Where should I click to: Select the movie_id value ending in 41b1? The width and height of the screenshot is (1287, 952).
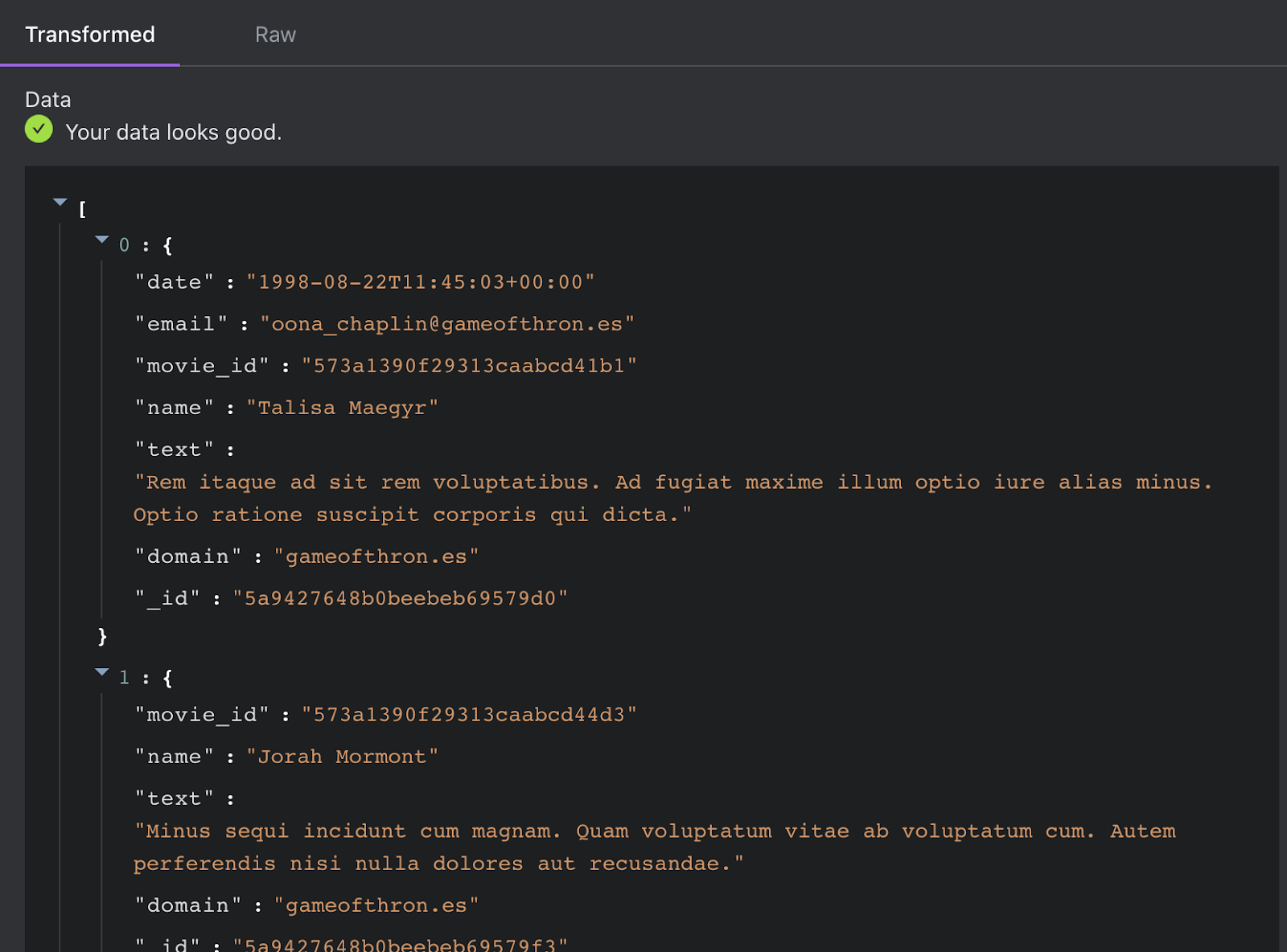coord(469,366)
